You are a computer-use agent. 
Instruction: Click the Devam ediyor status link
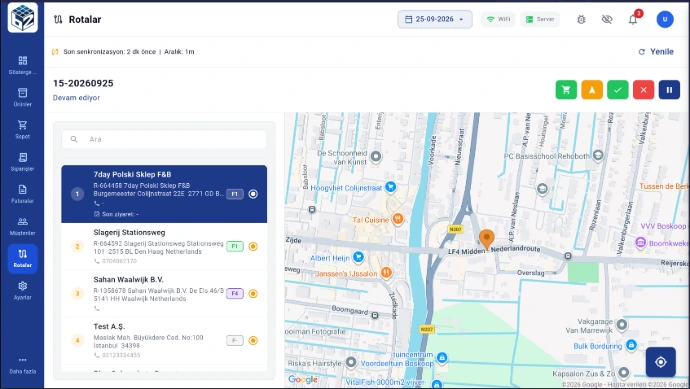[x=76, y=98]
